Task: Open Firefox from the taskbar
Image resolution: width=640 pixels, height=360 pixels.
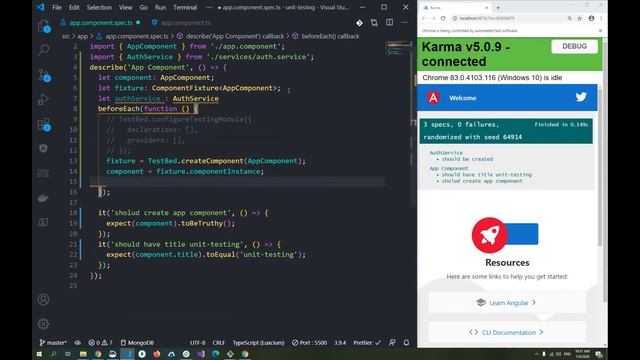Action: (156, 354)
